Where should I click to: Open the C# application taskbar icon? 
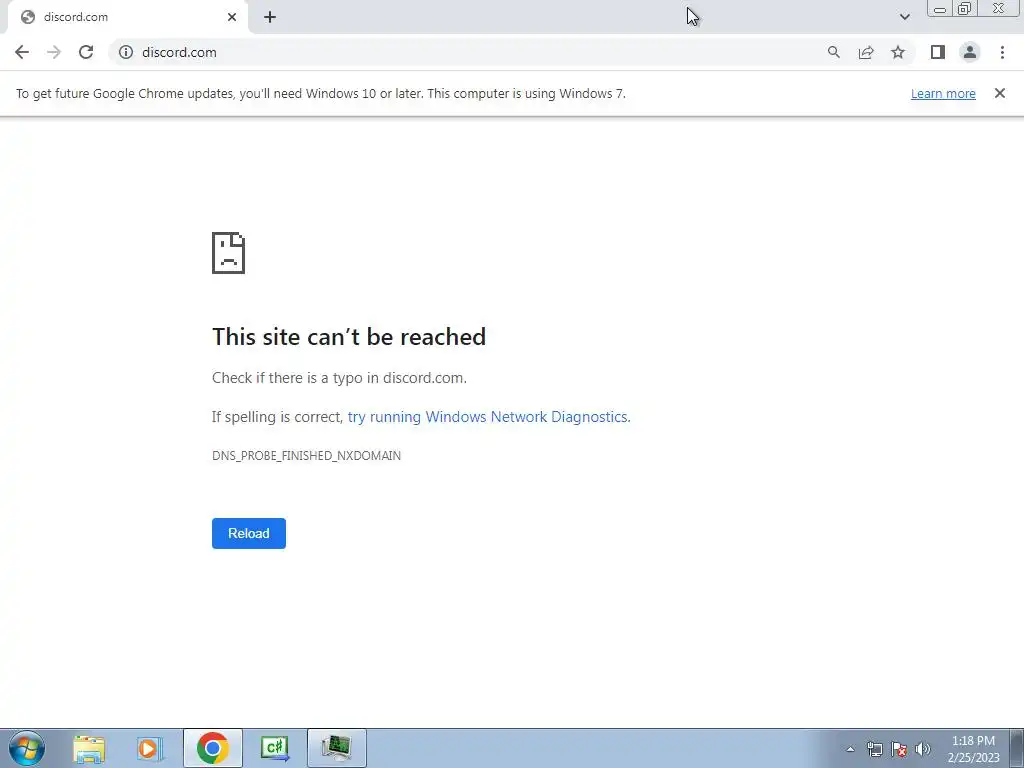point(274,748)
